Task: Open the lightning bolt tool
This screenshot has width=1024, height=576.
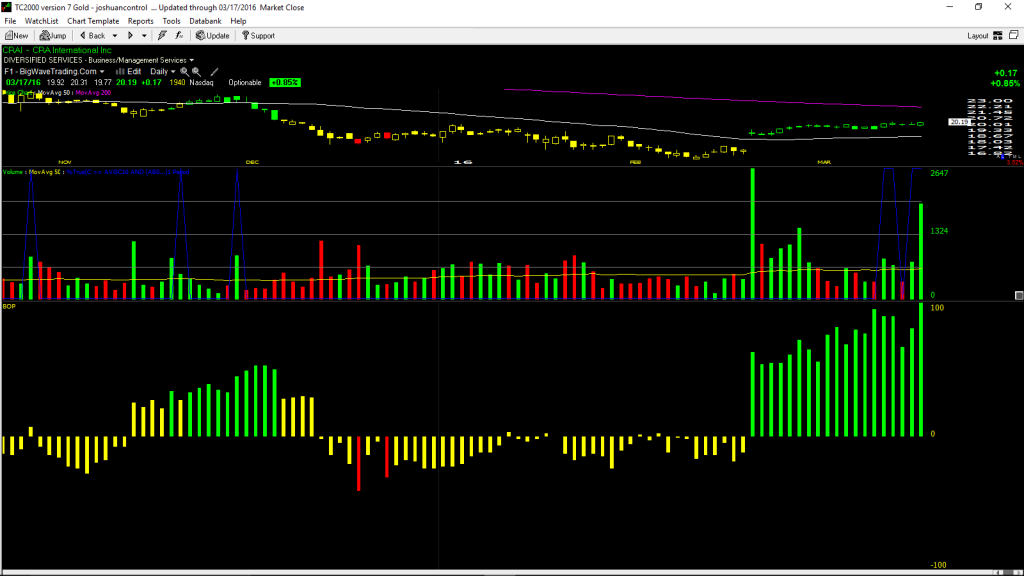Action: point(162,36)
